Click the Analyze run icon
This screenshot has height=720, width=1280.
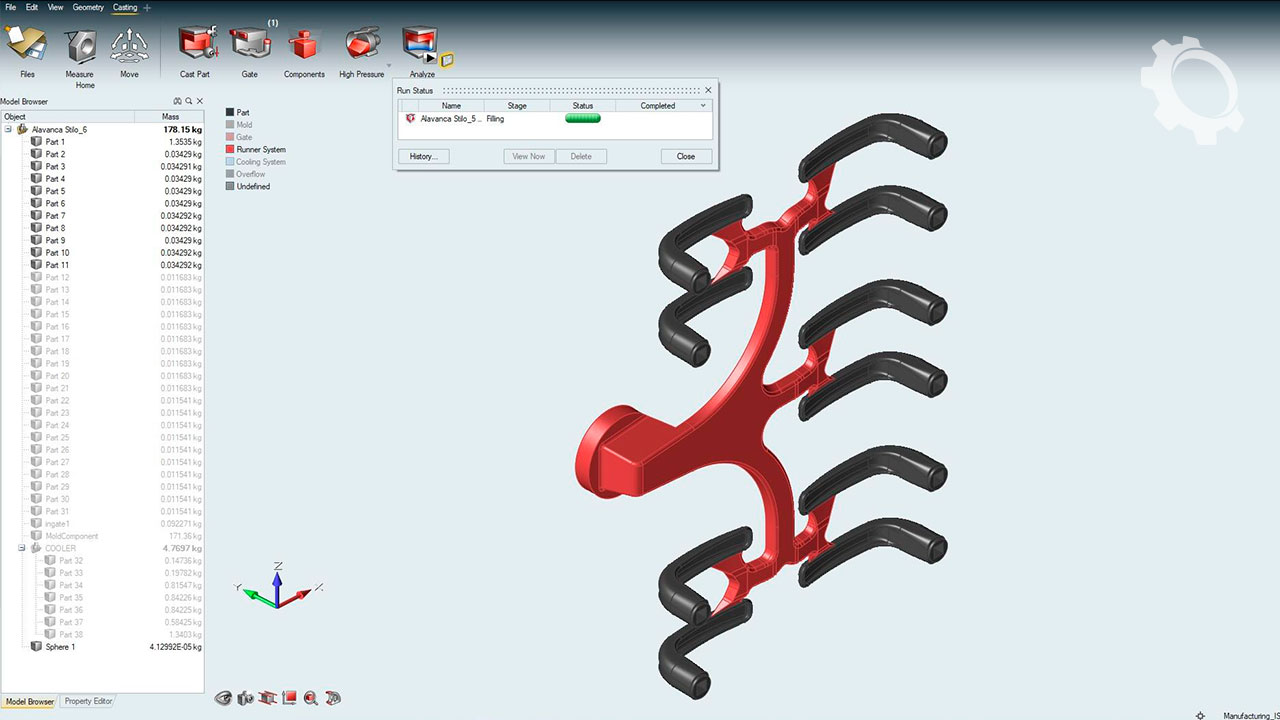pyautogui.click(x=419, y=43)
